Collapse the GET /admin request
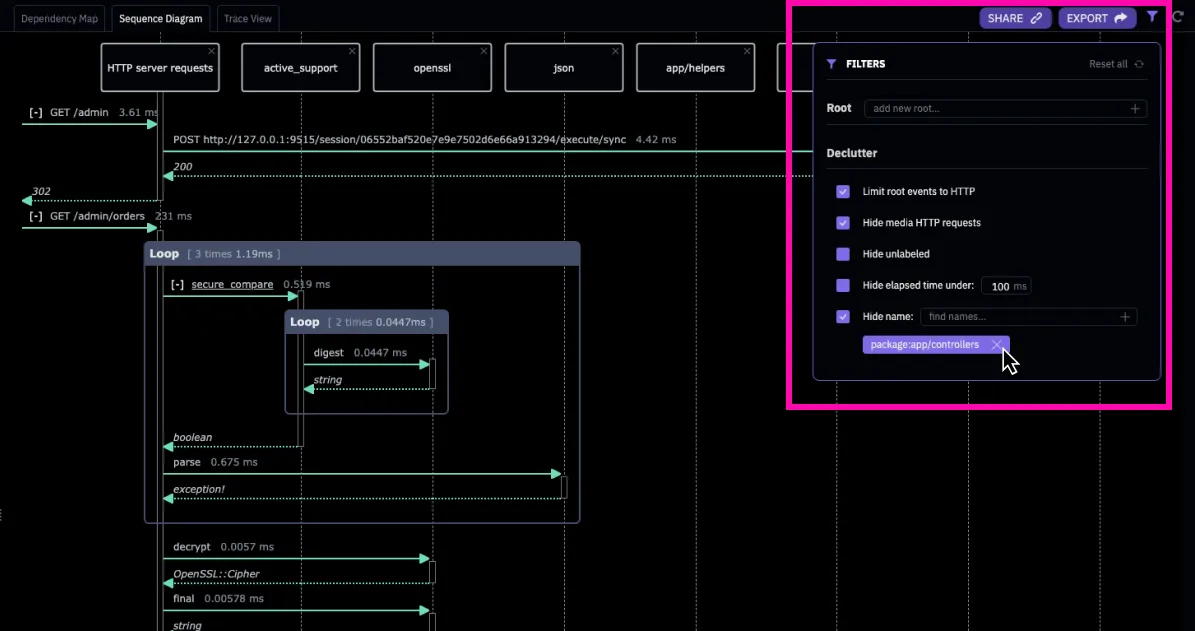 tap(36, 112)
